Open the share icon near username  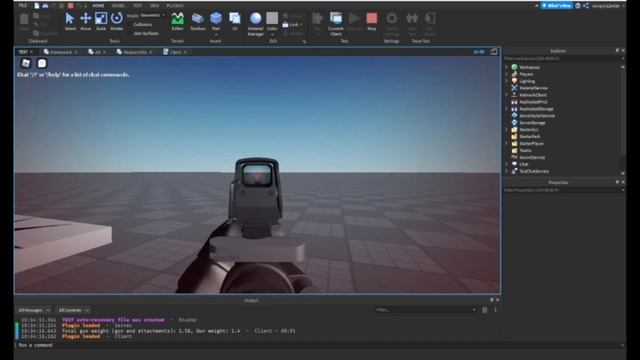click(x=586, y=6)
